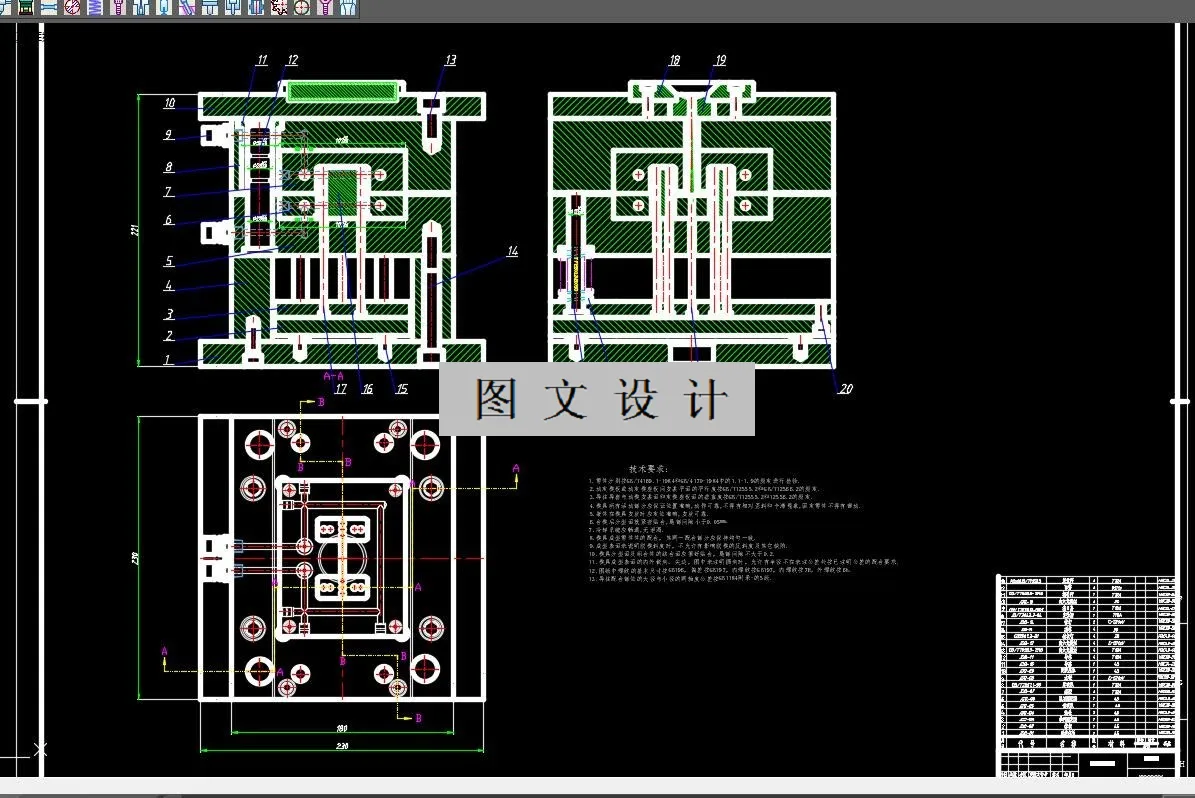Click part balloon number 11
1195x798 pixels.
(x=261, y=60)
